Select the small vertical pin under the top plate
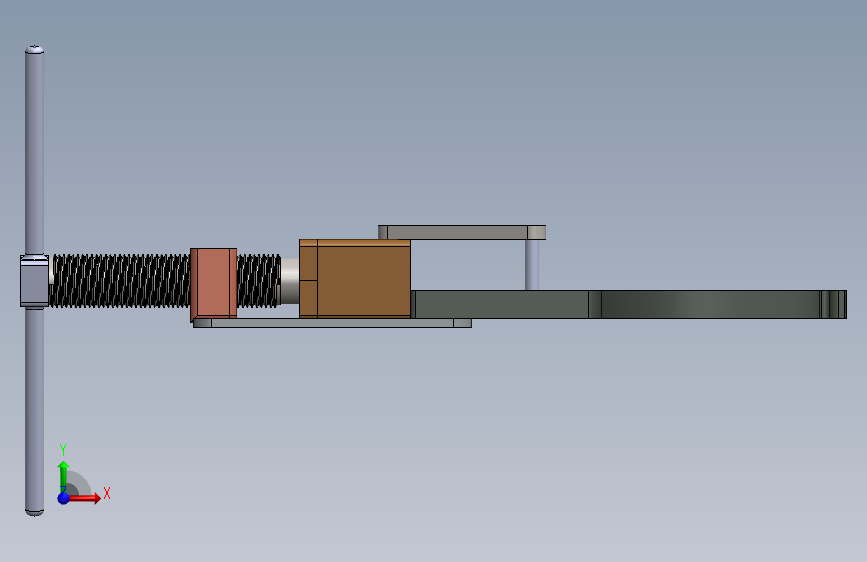Screen dimensions: 867x562 click(532, 265)
